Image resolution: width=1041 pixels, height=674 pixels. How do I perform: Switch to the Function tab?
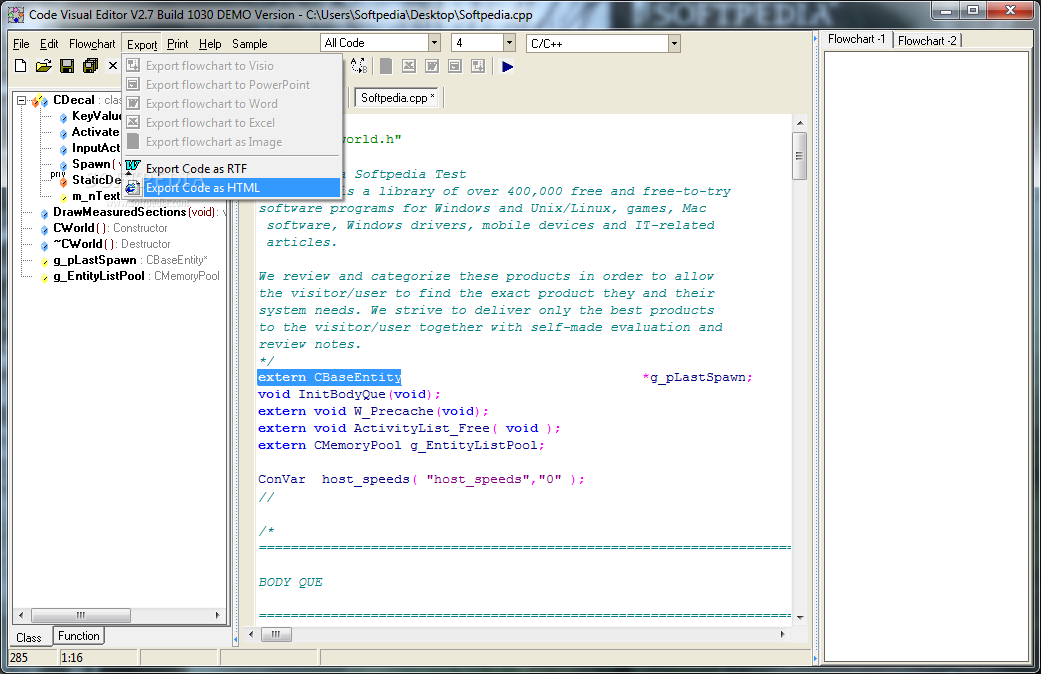78,635
